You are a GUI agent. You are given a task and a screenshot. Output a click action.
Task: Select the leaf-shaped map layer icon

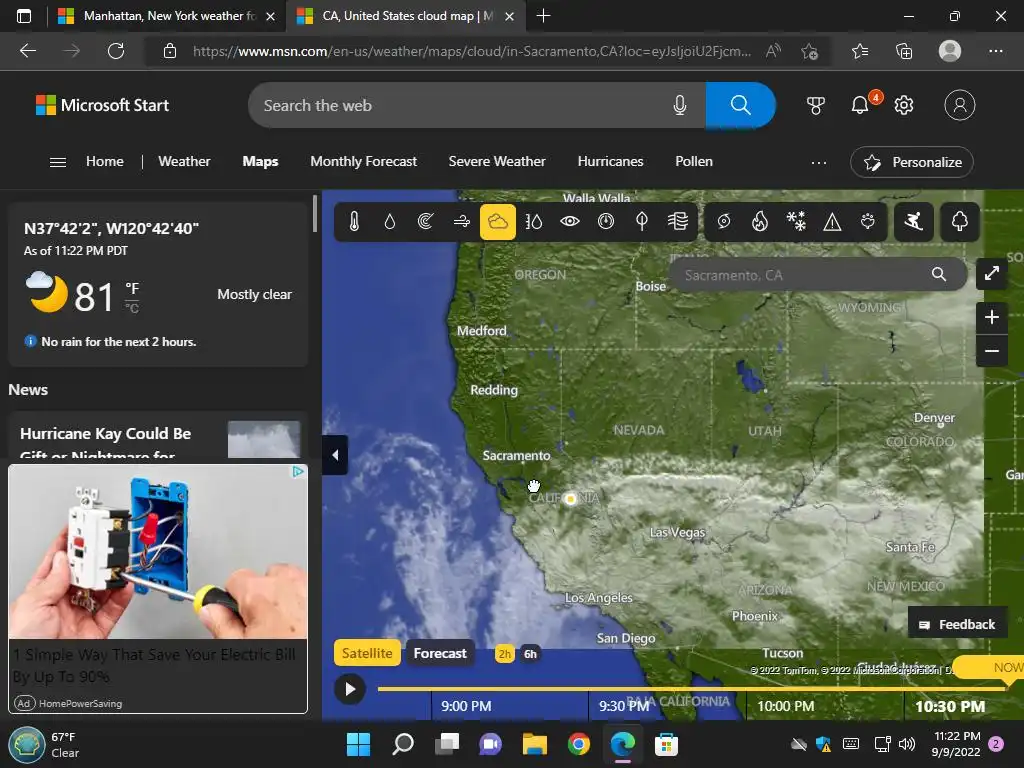(642, 222)
